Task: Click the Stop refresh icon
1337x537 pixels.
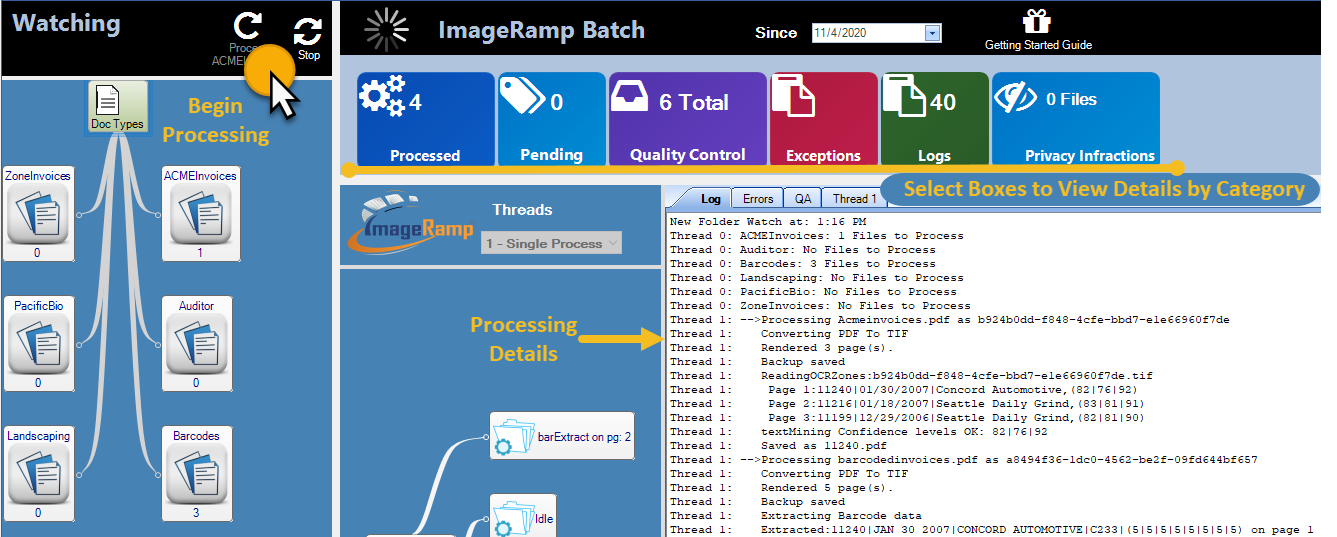Action: pyautogui.click(x=308, y=32)
